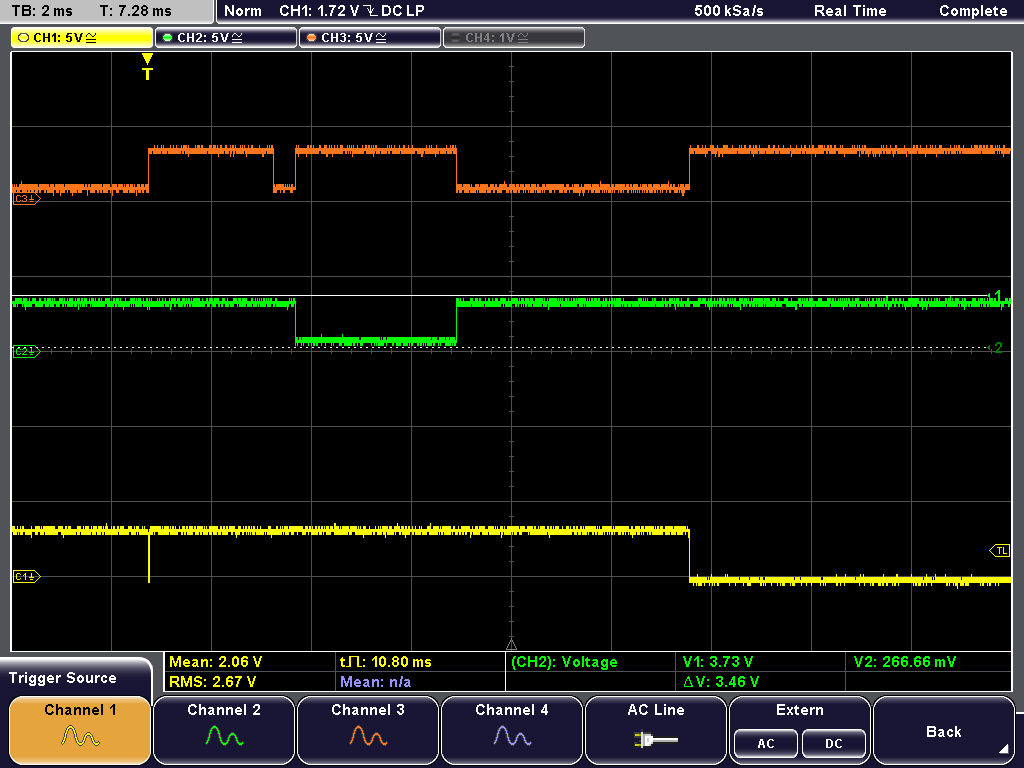Select Channel 4 as trigger source
This screenshot has height=768, width=1024.
[x=512, y=729]
